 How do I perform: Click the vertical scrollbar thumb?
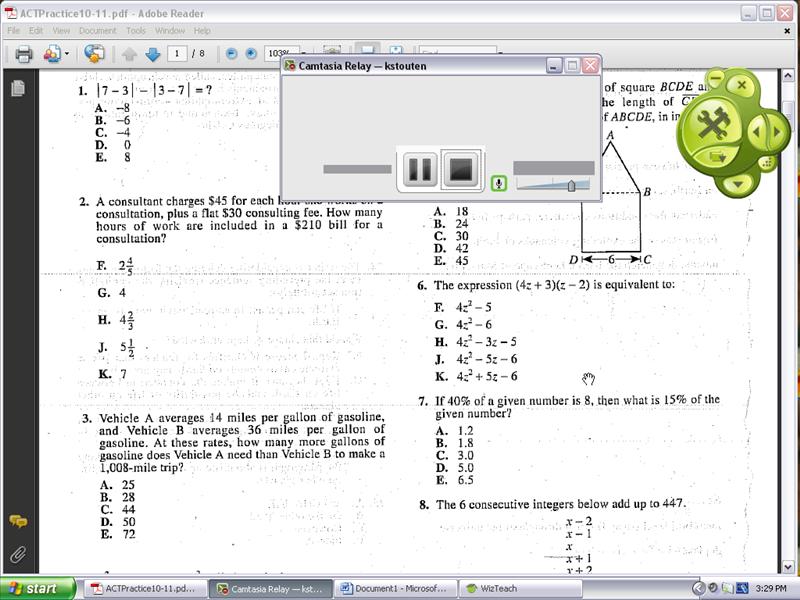(x=788, y=117)
